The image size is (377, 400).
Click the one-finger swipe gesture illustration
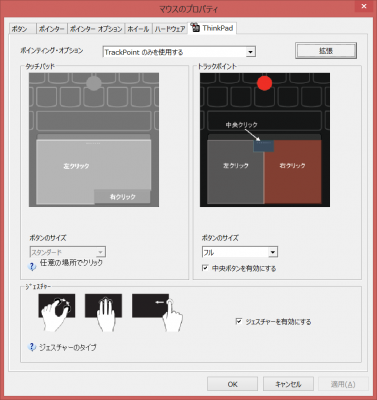click(157, 312)
